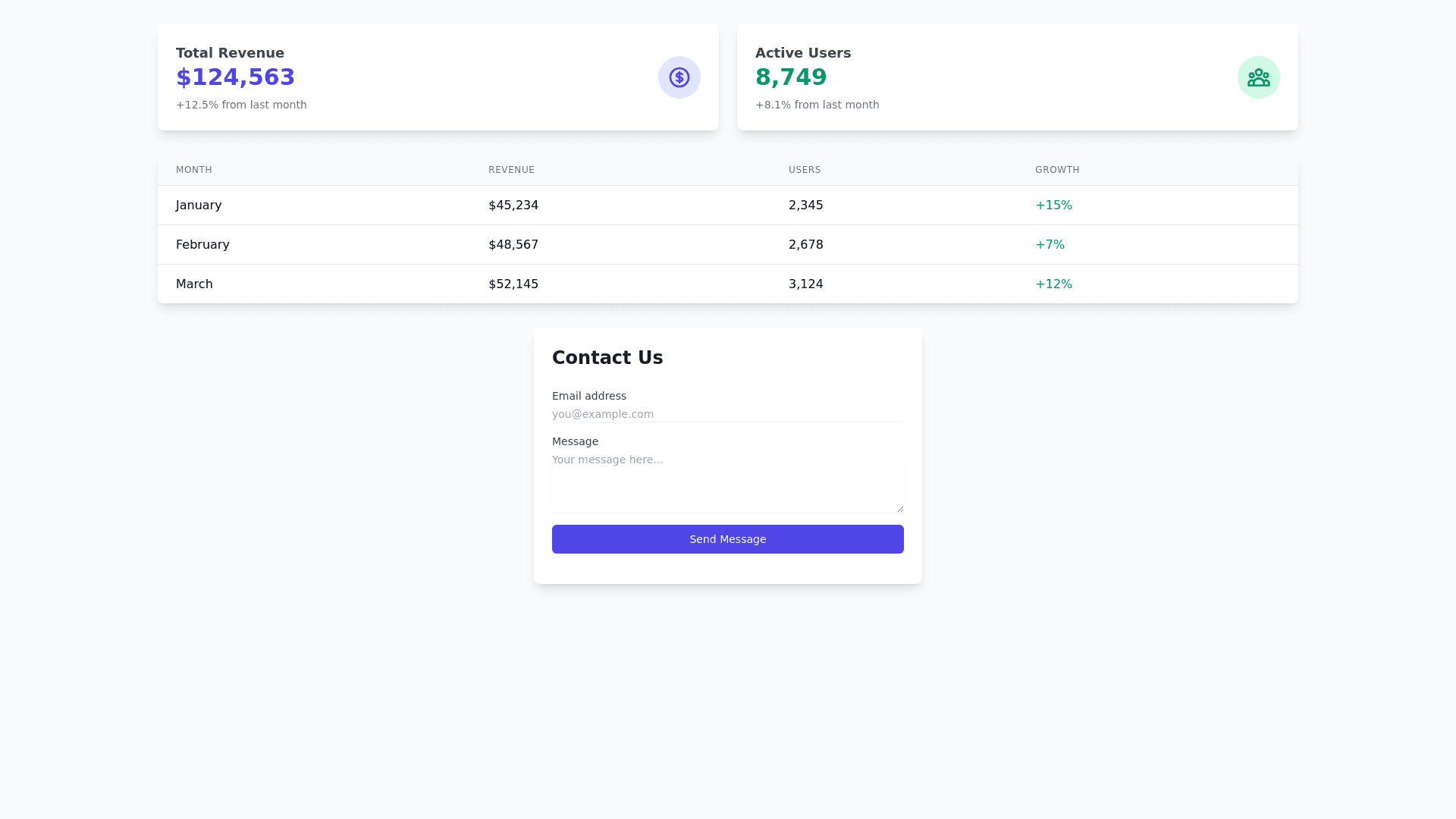Image resolution: width=1456 pixels, height=819 pixels.
Task: Click February's 2,678 users cell
Action: pyautogui.click(x=805, y=245)
